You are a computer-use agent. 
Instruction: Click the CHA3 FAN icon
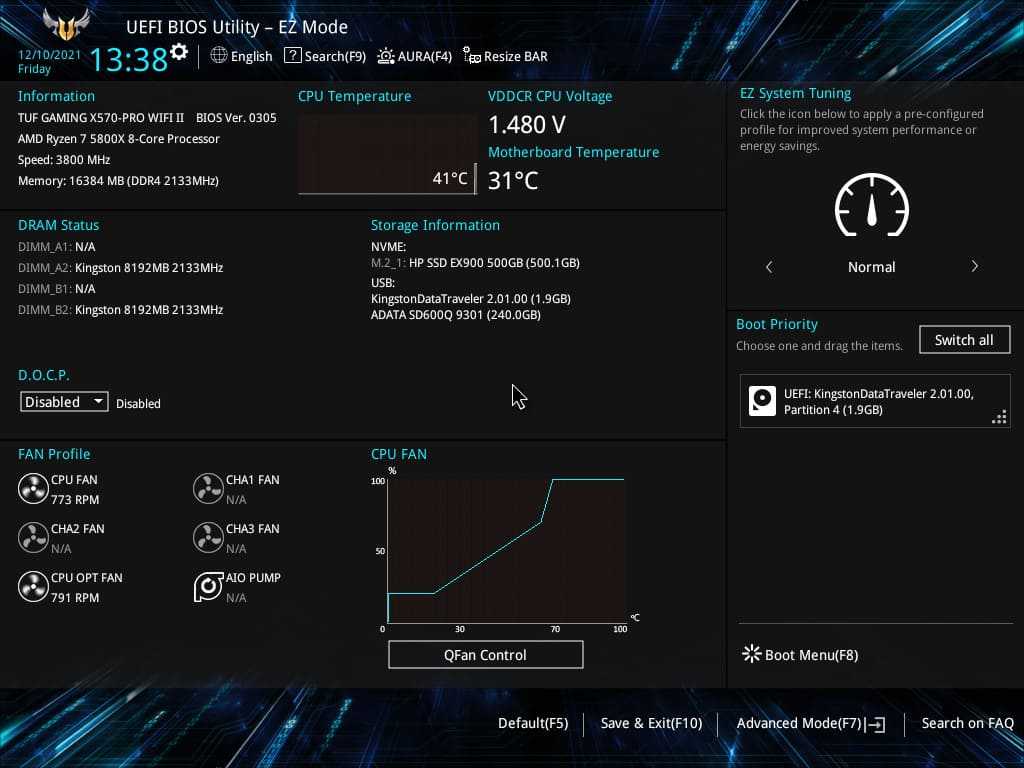(x=208, y=538)
